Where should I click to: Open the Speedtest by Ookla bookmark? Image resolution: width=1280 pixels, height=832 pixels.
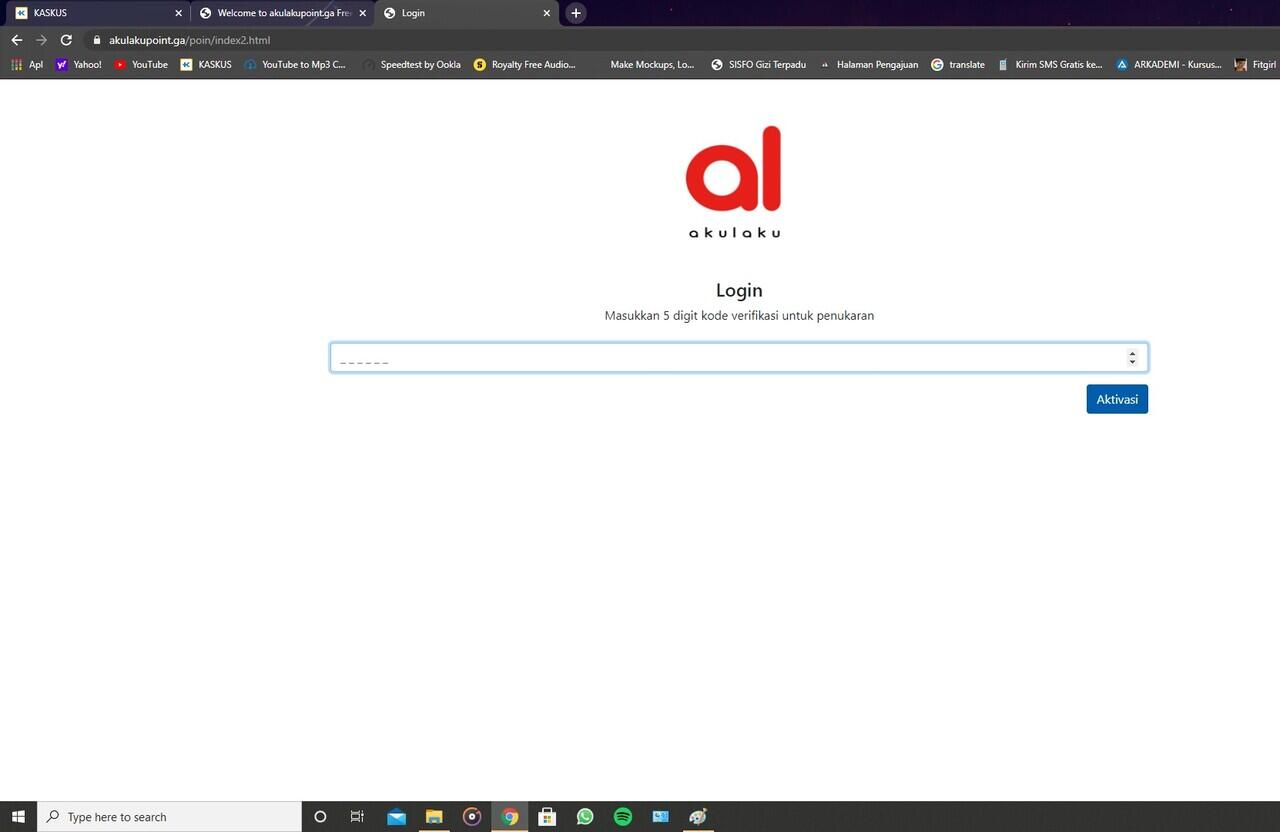[x=412, y=64]
